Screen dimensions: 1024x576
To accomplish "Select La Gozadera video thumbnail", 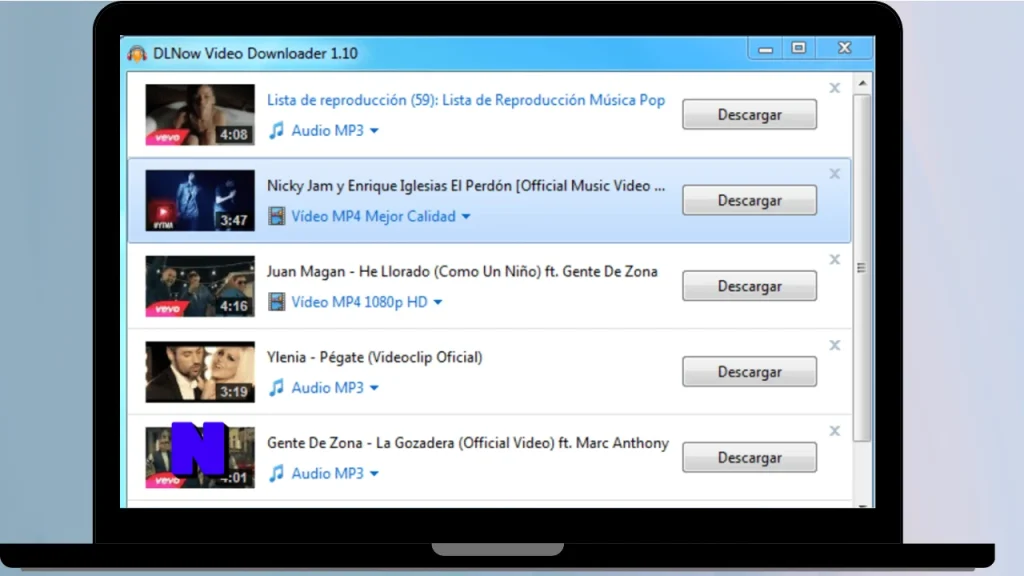I will click(x=200, y=457).
